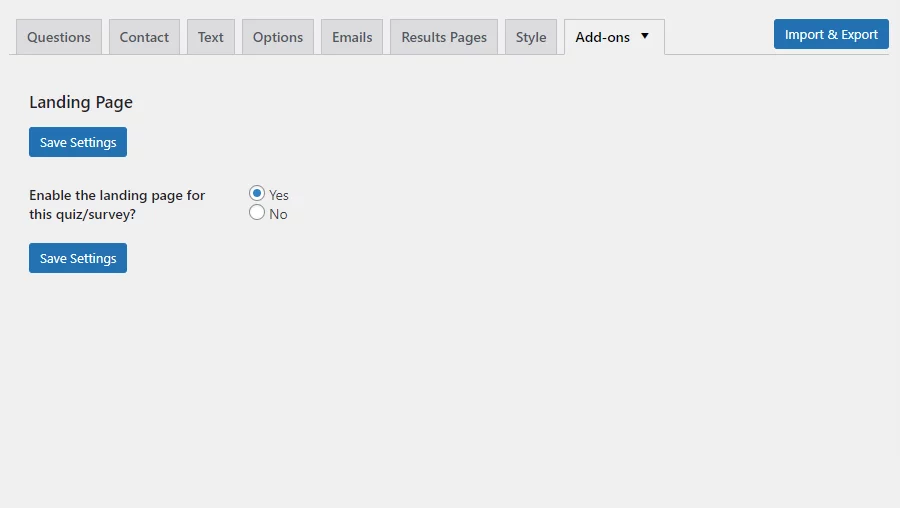The width and height of the screenshot is (900, 508).
Task: Switch to Results Pages tab
Action: click(444, 37)
